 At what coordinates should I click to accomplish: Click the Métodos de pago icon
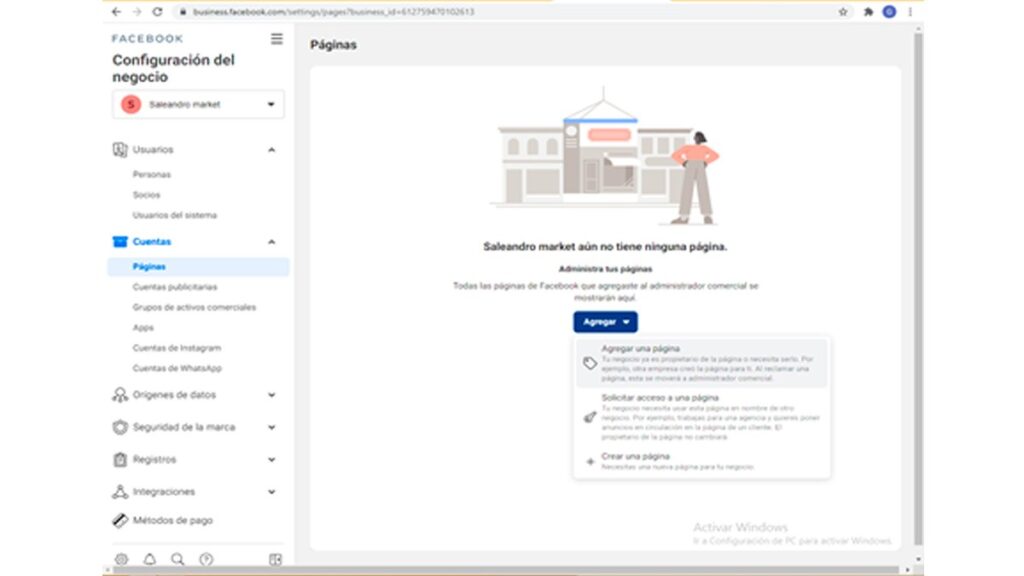tap(120, 520)
